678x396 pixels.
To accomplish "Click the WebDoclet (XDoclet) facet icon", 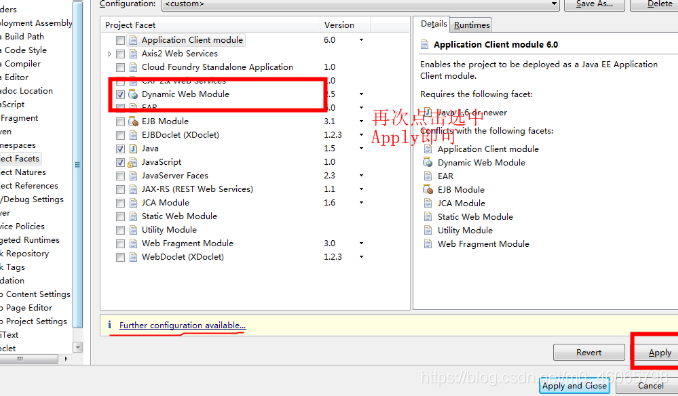I will pyautogui.click(x=133, y=257).
